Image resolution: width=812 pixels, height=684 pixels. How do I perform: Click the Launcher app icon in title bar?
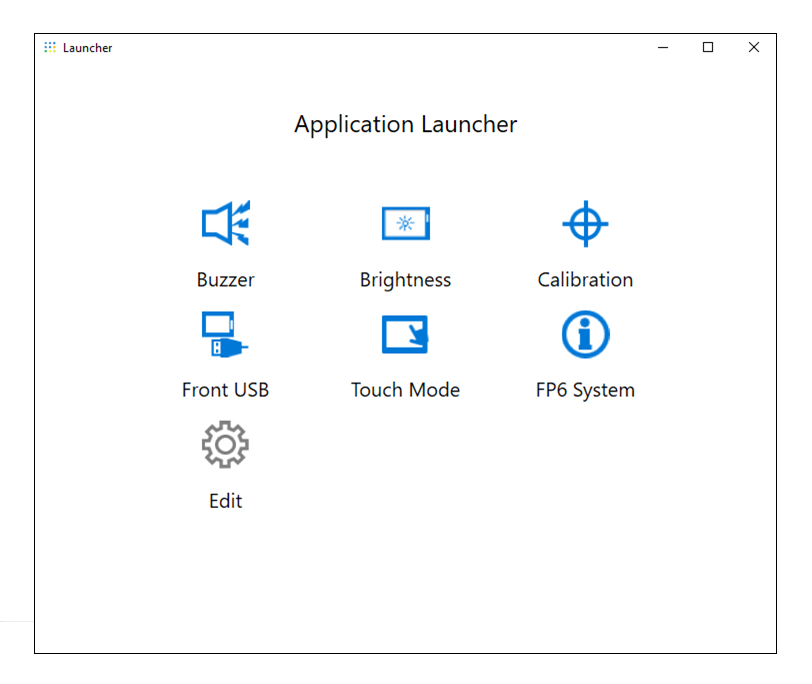click(50, 47)
